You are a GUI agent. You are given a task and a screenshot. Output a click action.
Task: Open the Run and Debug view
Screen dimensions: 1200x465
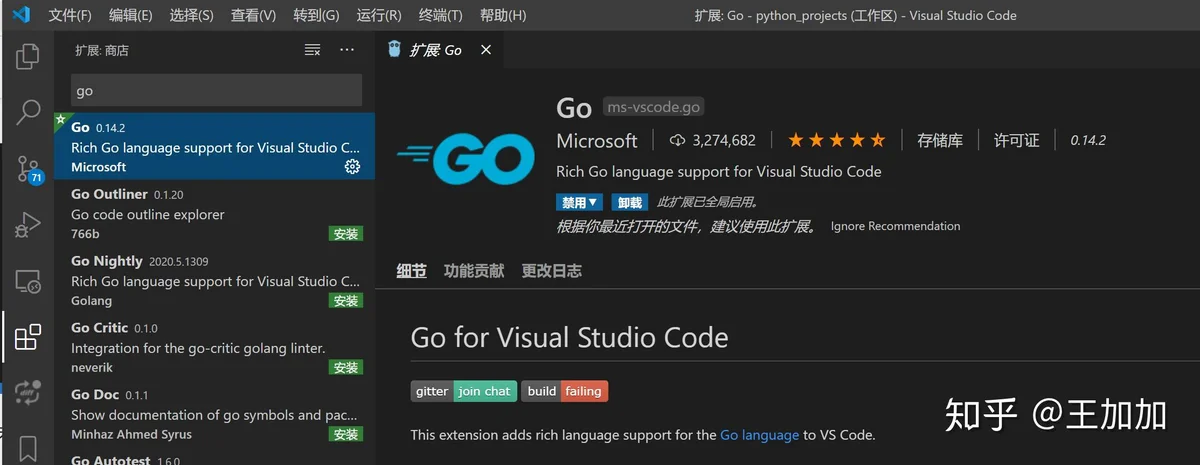28,225
